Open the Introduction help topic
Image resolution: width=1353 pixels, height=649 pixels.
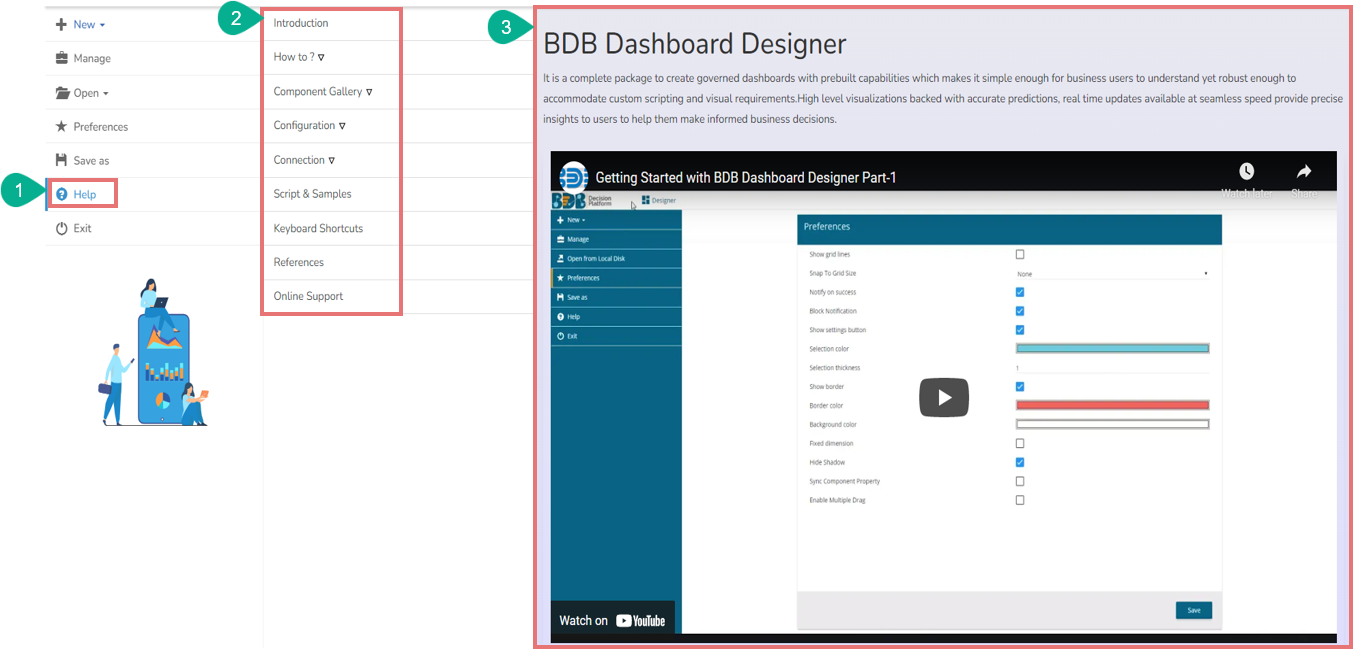301,23
